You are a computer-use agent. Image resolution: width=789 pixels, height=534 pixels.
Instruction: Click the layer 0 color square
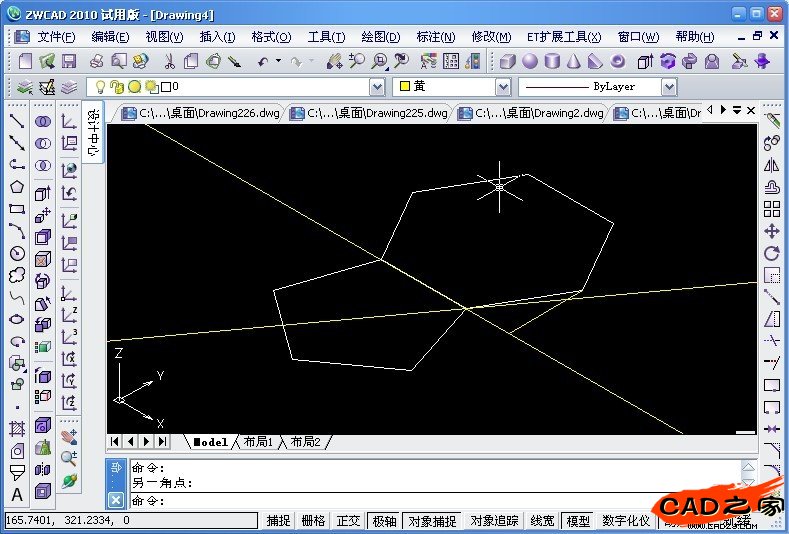(x=166, y=87)
